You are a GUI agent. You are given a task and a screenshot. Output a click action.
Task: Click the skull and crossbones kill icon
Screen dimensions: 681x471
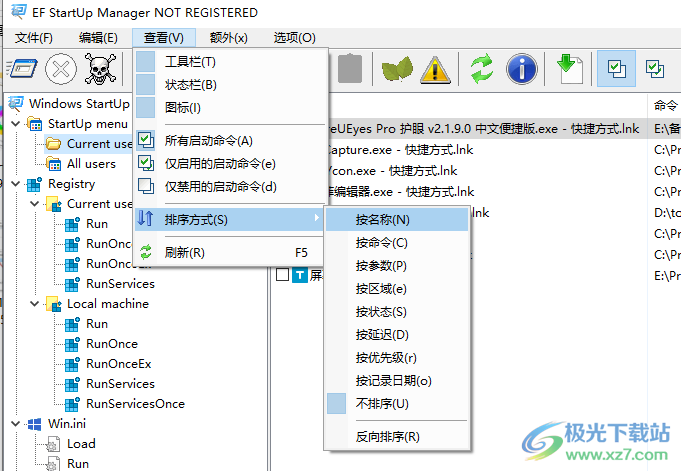(100, 69)
